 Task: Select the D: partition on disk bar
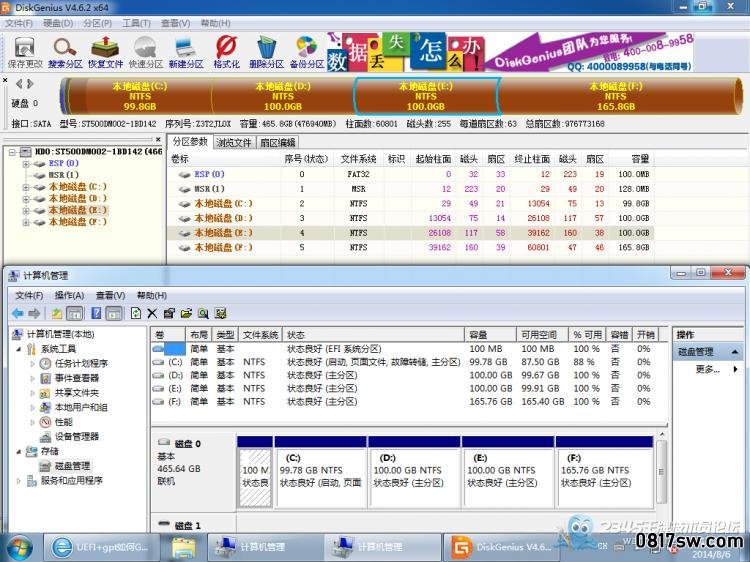(x=283, y=96)
